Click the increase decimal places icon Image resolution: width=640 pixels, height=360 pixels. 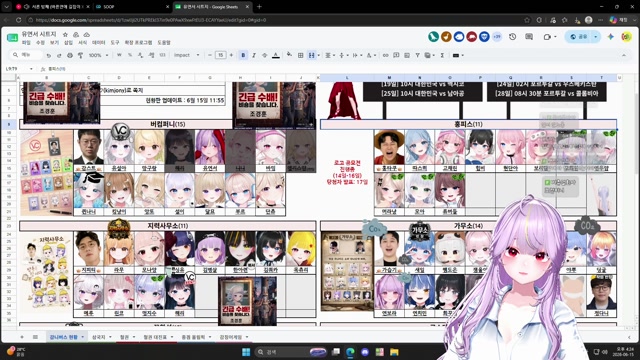tap(151, 55)
